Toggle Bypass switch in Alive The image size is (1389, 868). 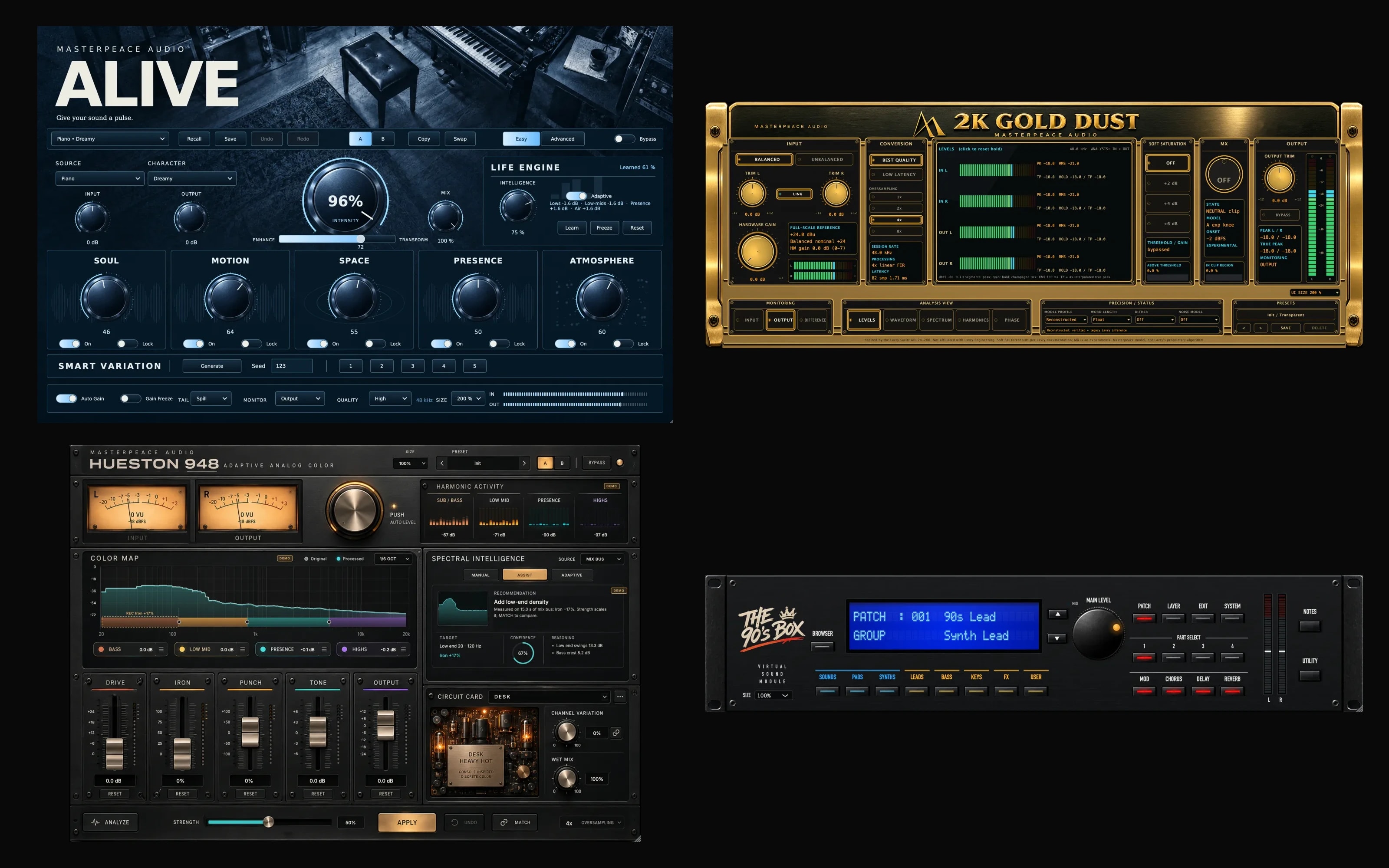tap(624, 139)
